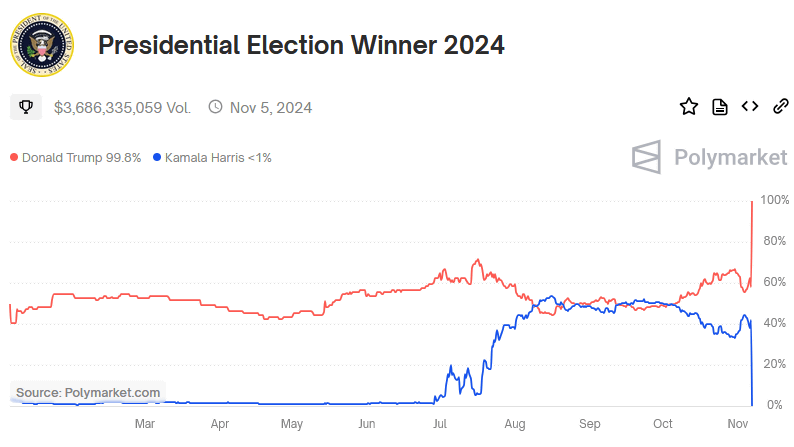Screen dimensions: 794x447
Task: Click the clock icon beside the date
Action: pos(215,107)
